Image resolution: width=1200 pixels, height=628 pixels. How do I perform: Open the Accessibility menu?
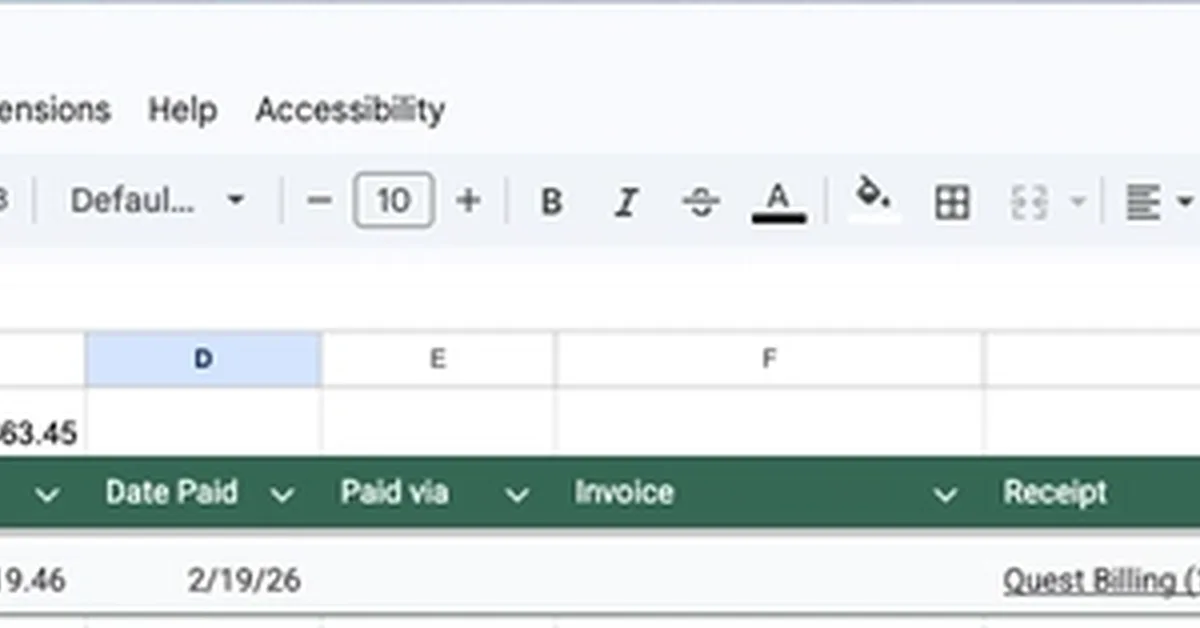point(351,110)
